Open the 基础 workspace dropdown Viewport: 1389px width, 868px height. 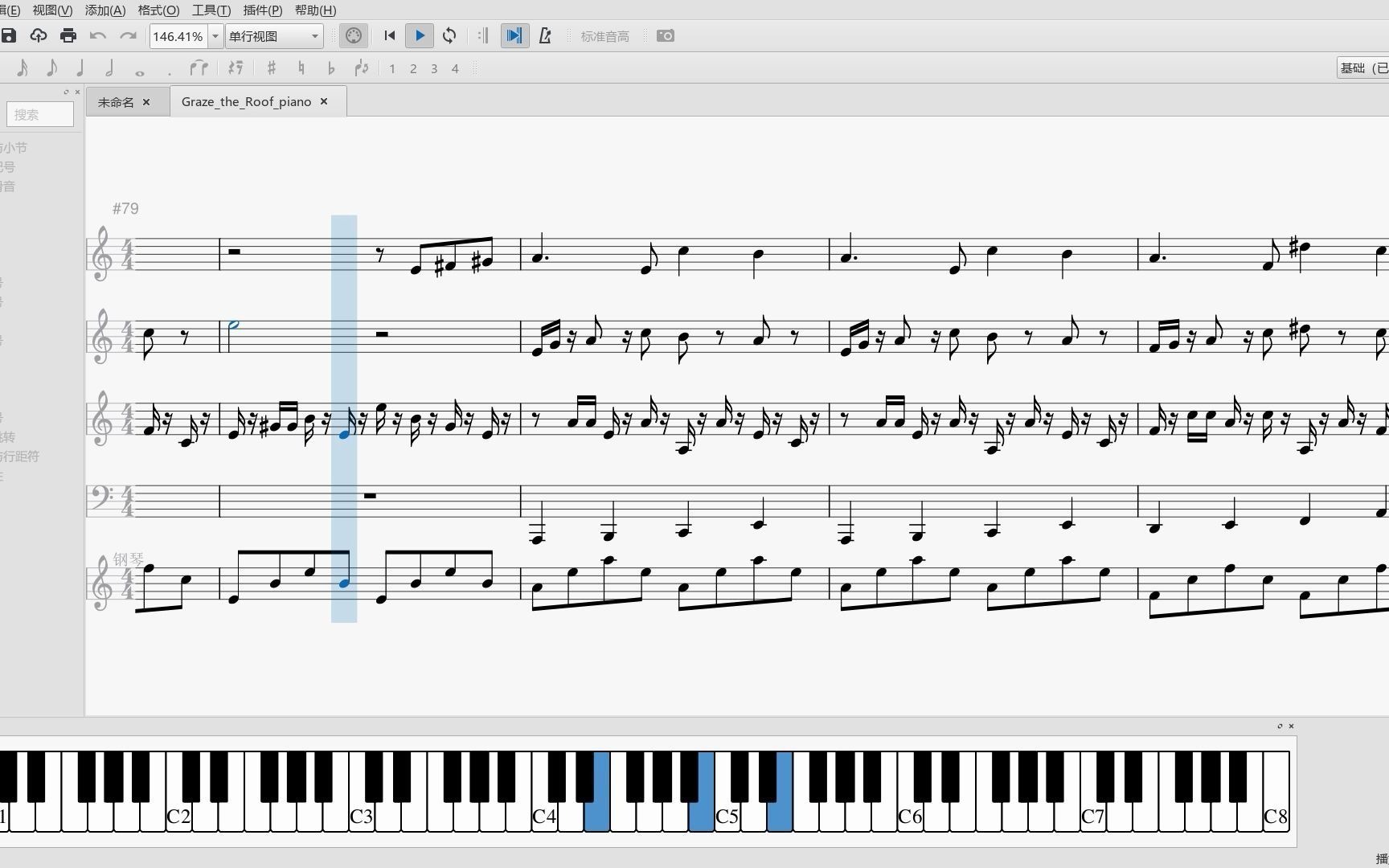tap(1362, 68)
